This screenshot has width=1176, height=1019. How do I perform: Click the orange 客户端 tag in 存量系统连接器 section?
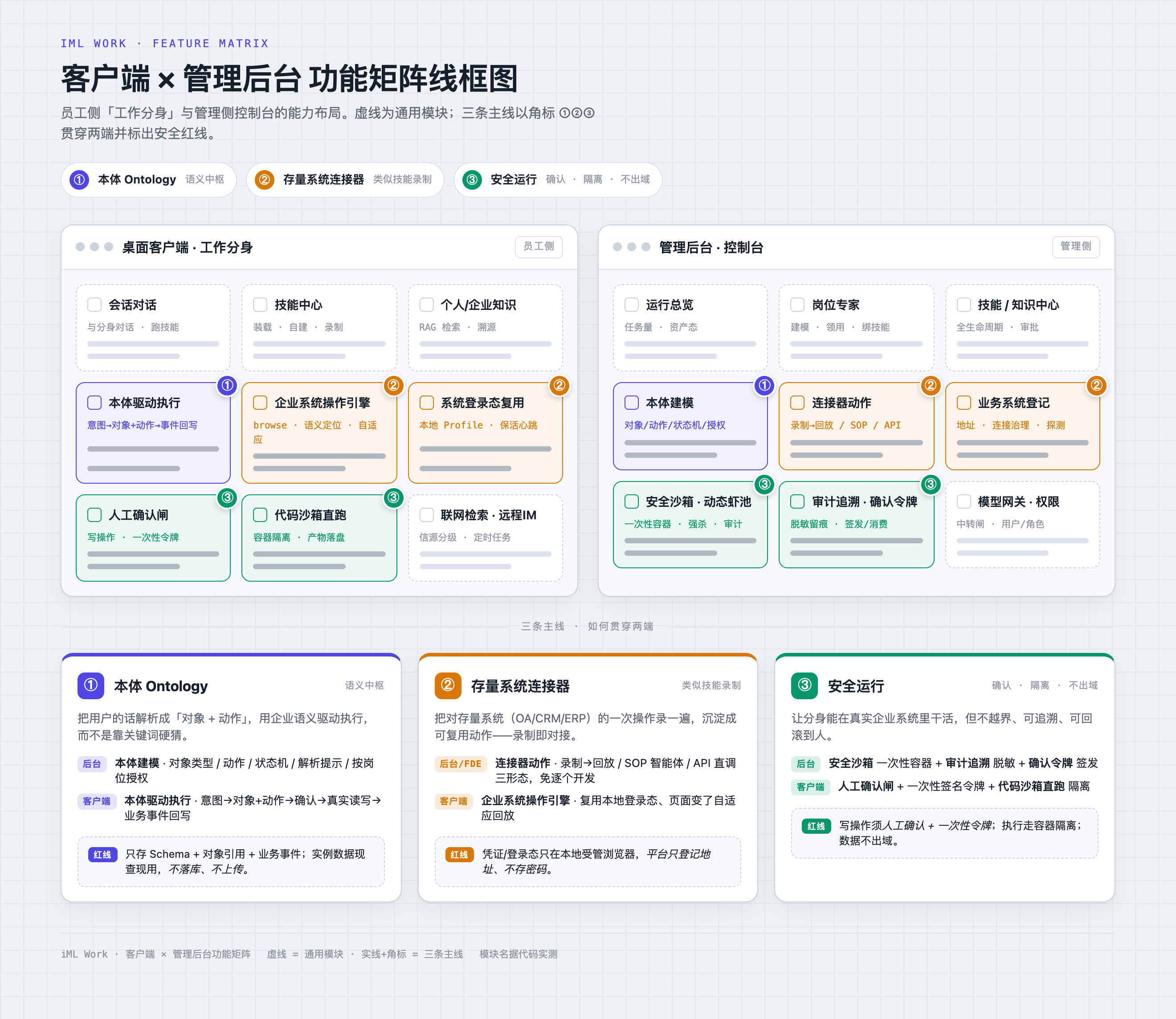click(x=453, y=801)
